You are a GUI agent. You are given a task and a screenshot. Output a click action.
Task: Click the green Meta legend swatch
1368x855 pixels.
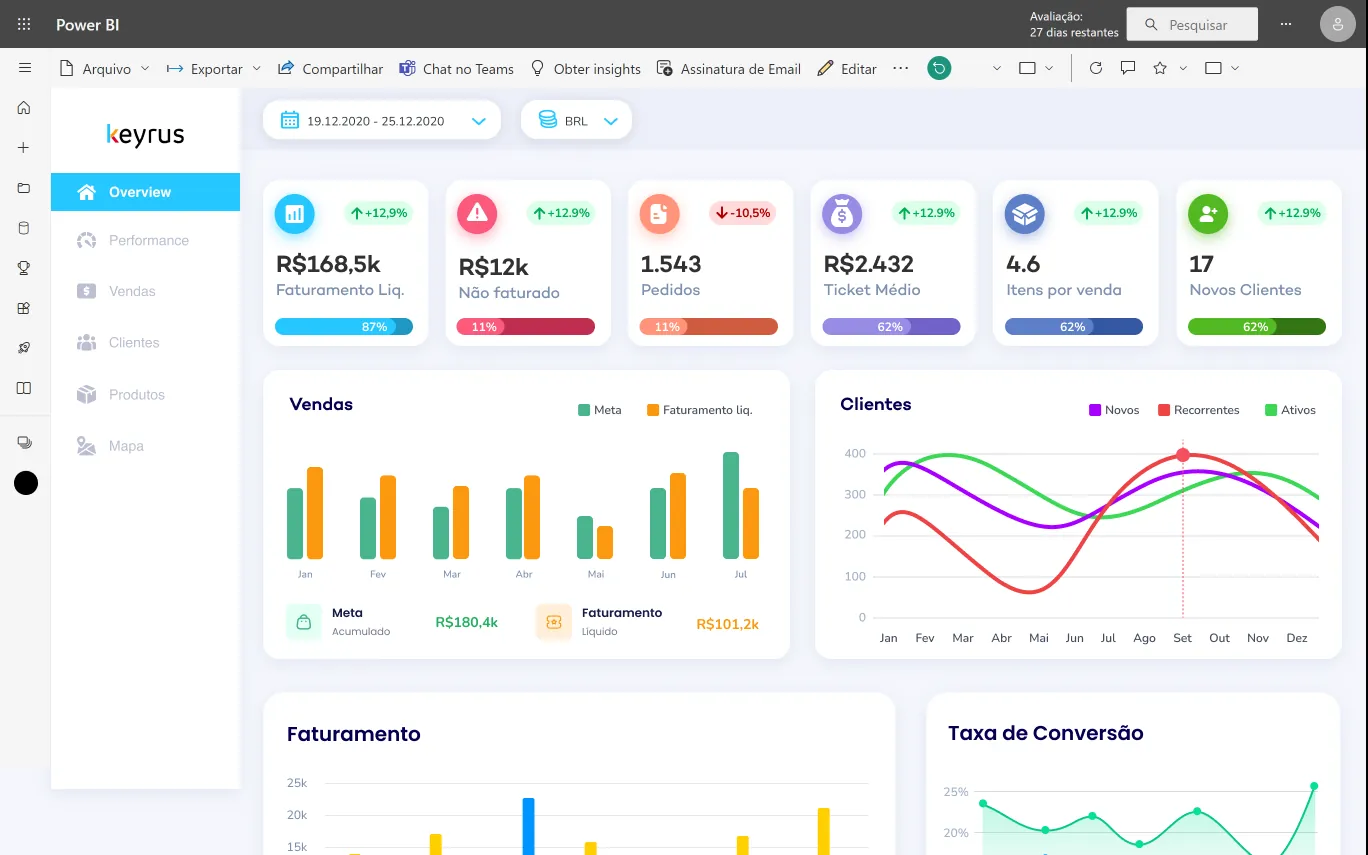click(x=584, y=410)
